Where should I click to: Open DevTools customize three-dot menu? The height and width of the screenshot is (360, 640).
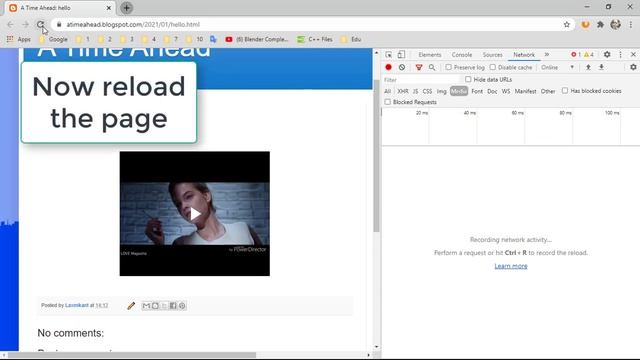(620, 55)
